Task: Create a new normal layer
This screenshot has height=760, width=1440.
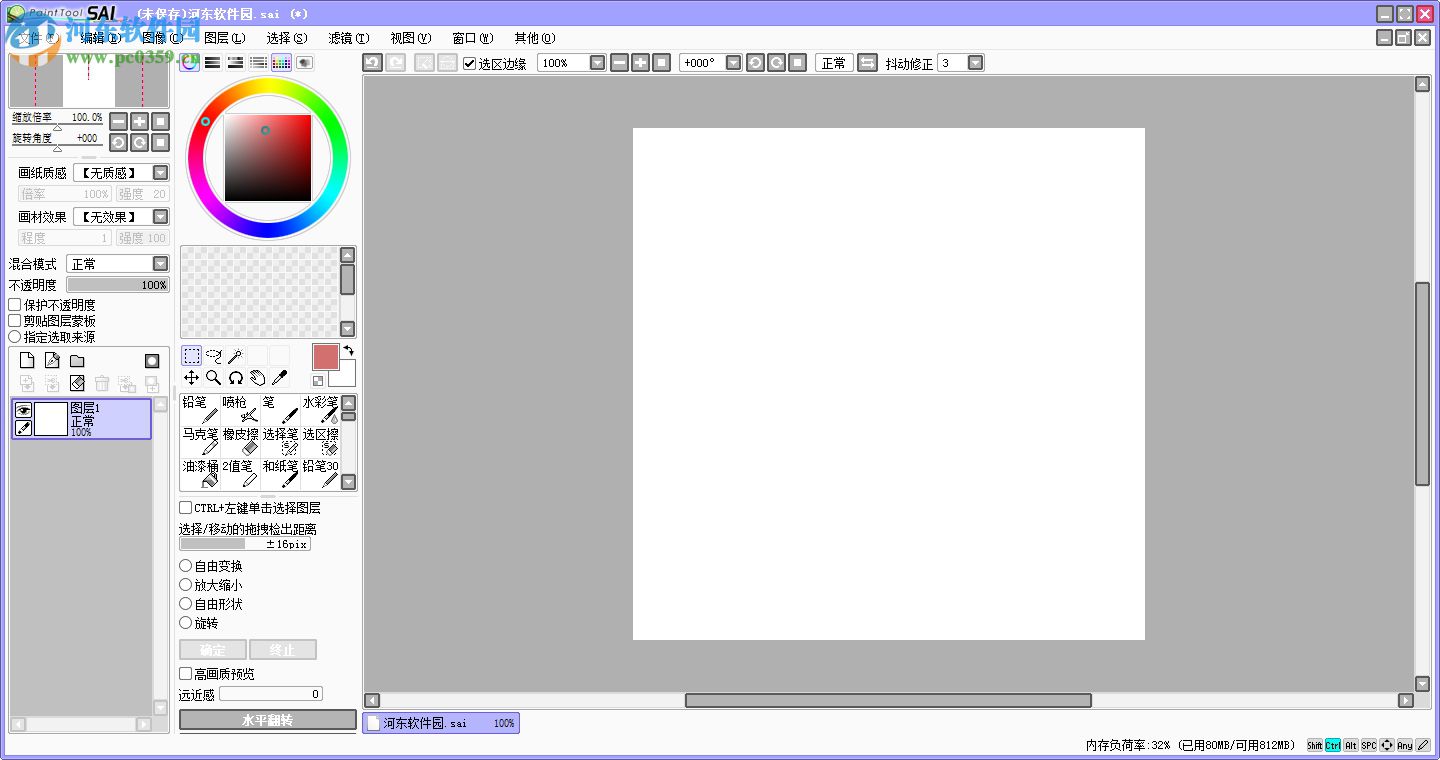Action: point(28,361)
